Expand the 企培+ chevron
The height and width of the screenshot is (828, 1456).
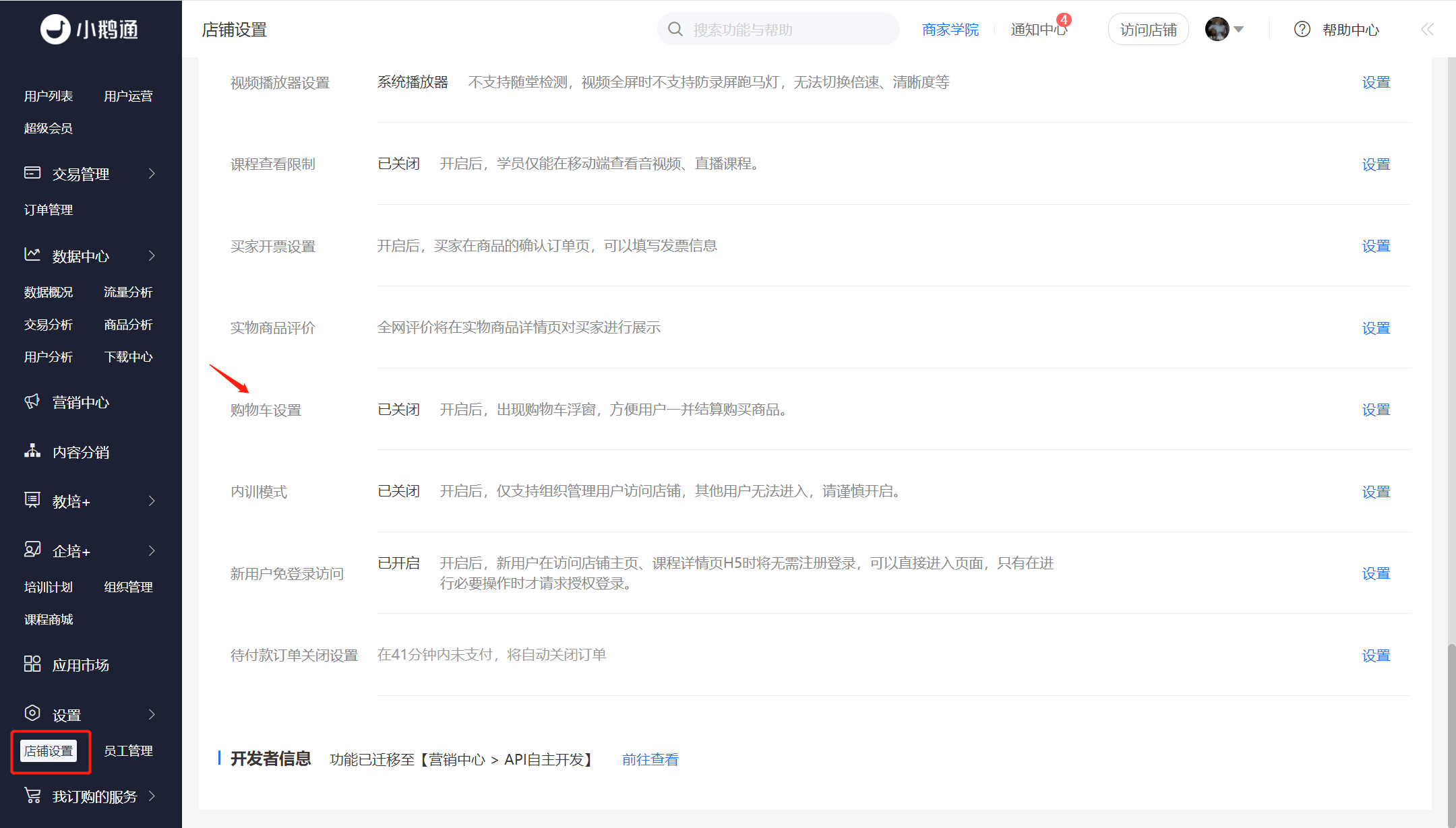[152, 551]
